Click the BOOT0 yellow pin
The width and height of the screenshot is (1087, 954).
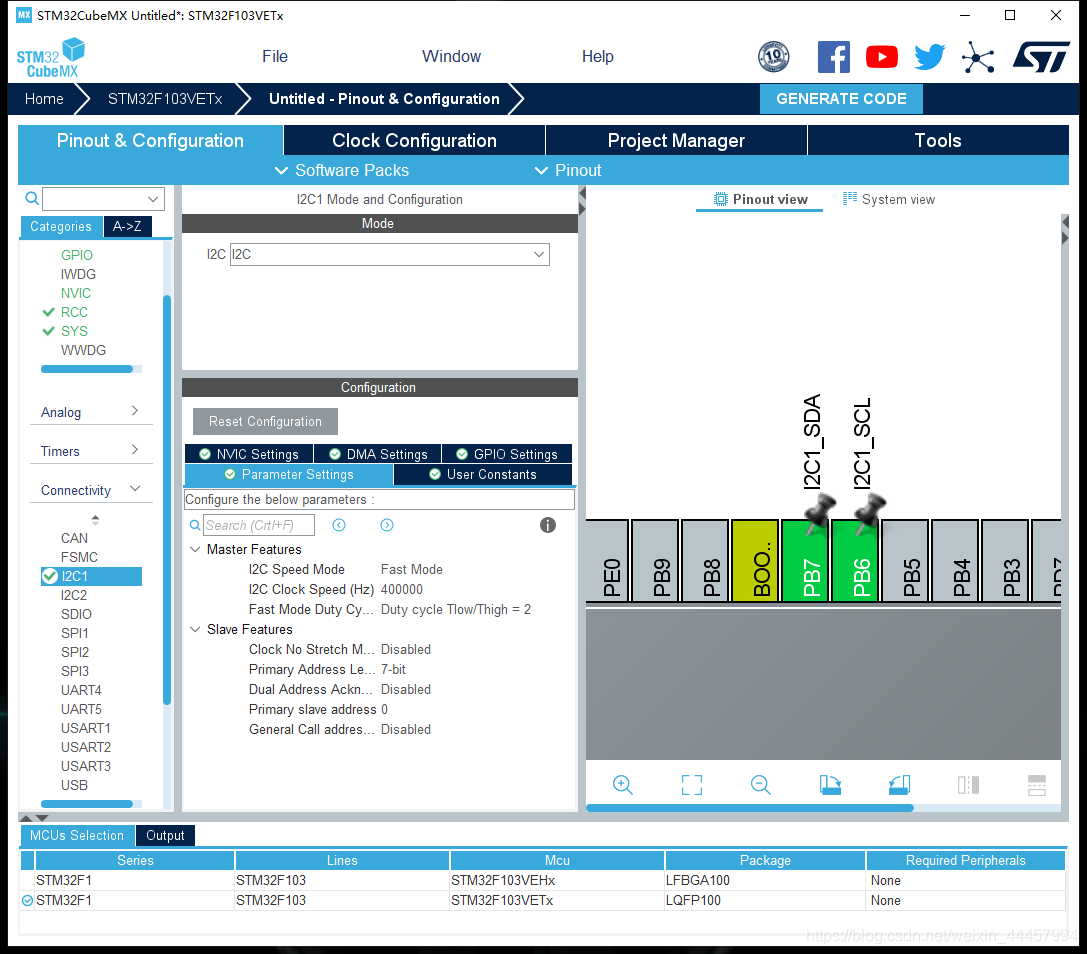point(755,560)
